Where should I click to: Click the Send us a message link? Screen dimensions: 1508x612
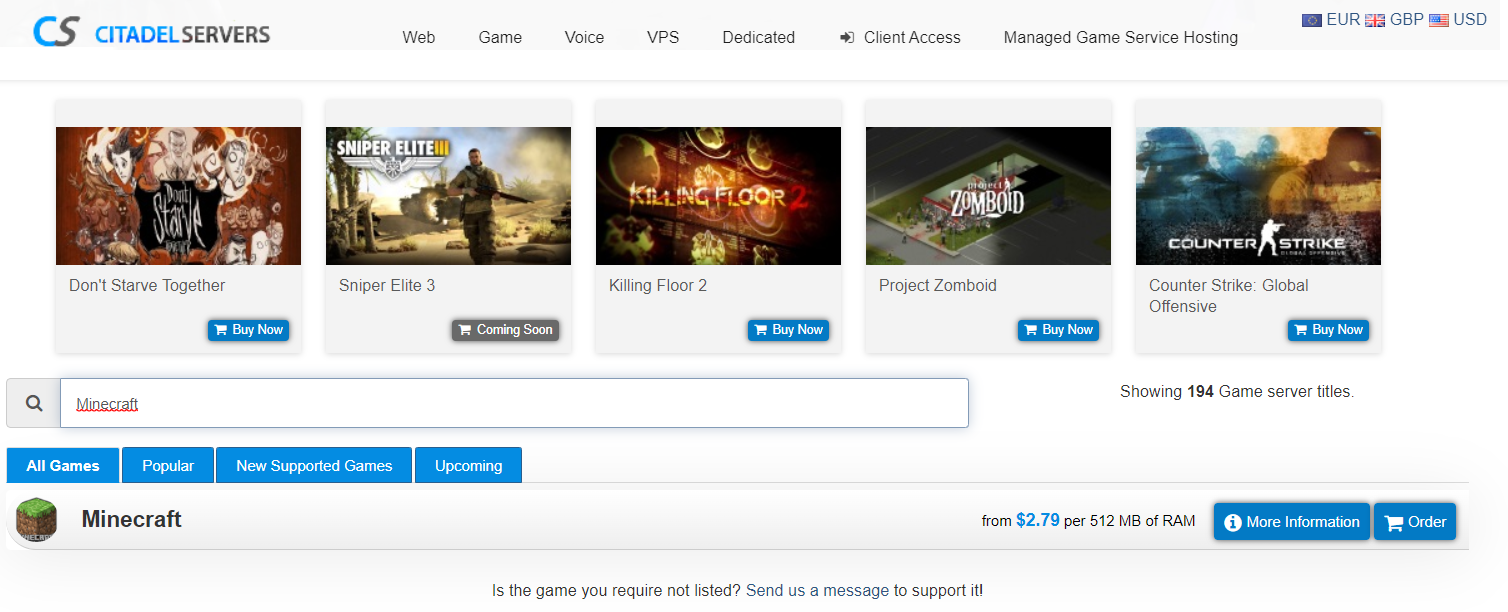(817, 590)
